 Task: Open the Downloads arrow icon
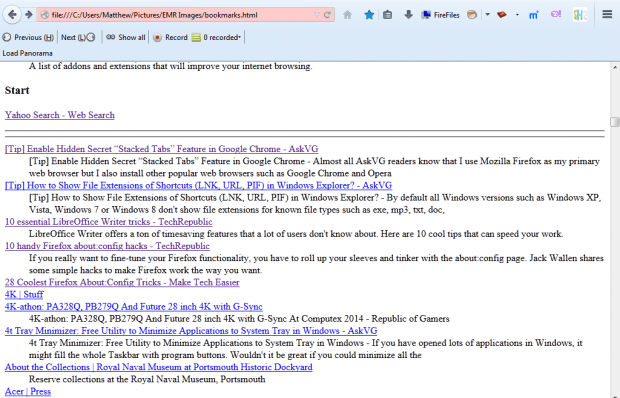click(408, 15)
